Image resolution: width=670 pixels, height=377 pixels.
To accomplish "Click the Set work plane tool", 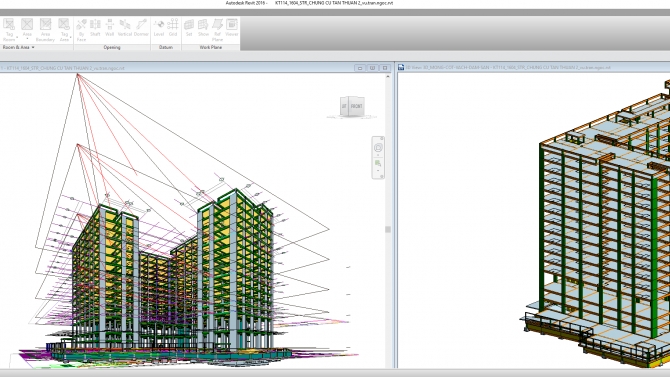I will click(x=189, y=27).
